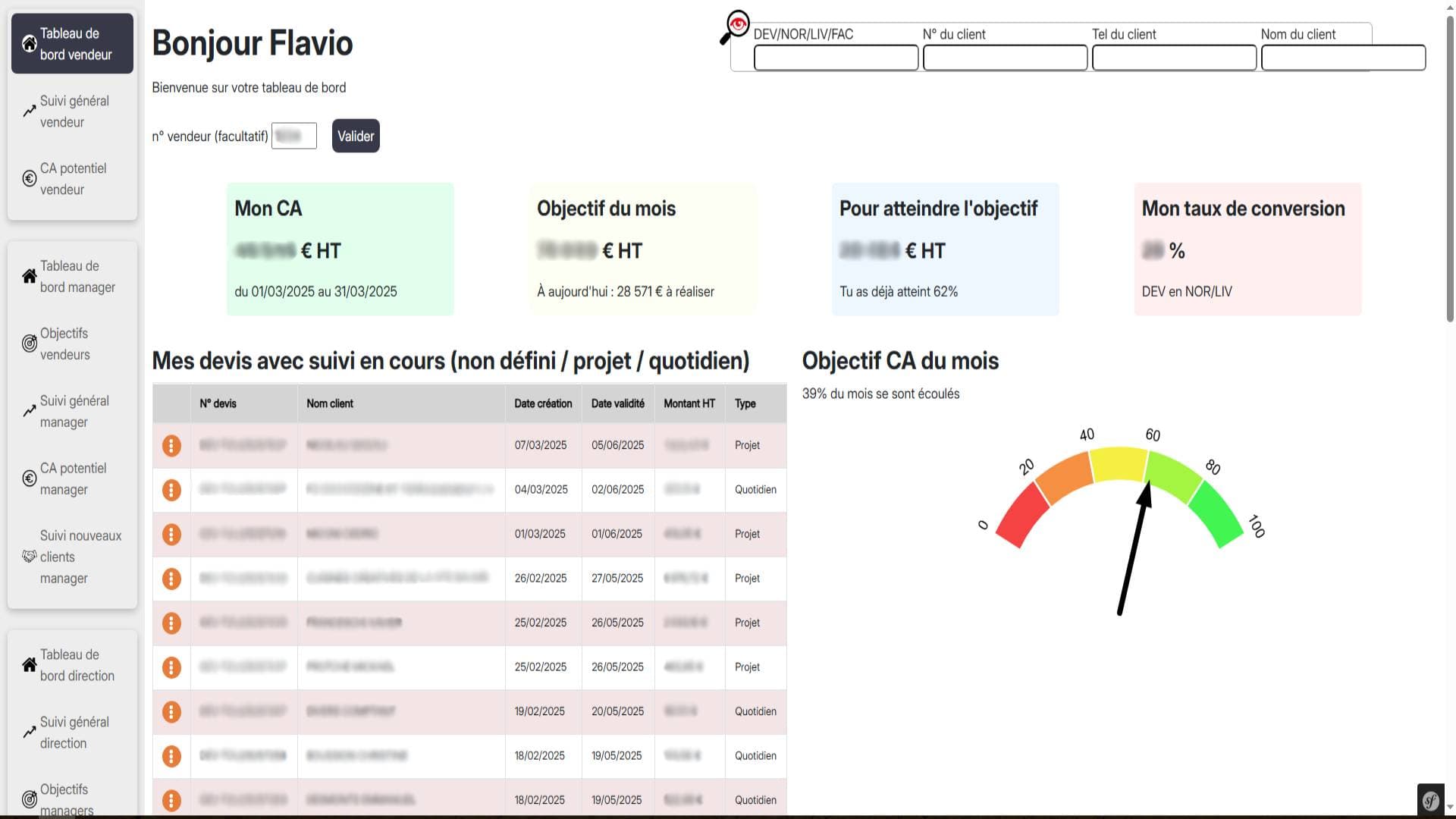
Task: Click the validity date 05/06/2025 cell
Action: point(618,445)
